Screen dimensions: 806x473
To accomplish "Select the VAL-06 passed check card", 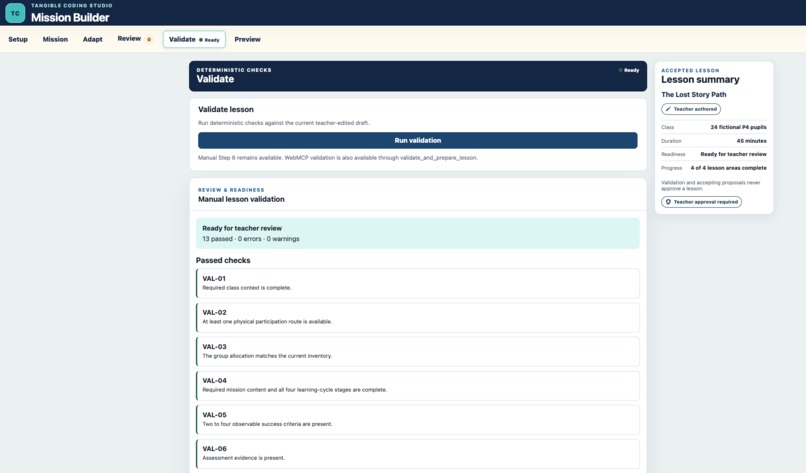I will click(x=417, y=453).
